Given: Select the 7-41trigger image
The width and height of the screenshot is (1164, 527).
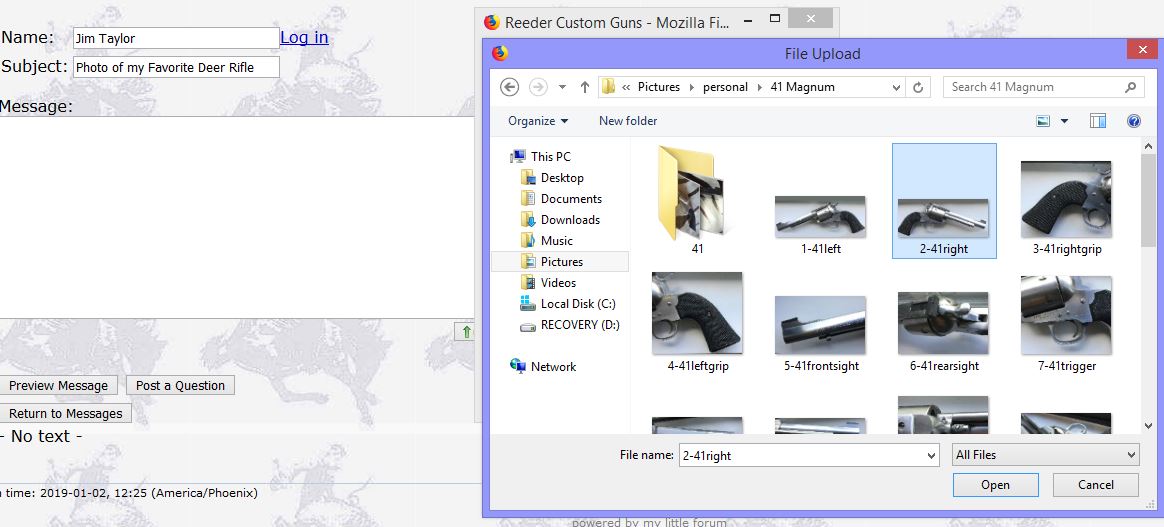Looking at the screenshot, I should [1067, 324].
